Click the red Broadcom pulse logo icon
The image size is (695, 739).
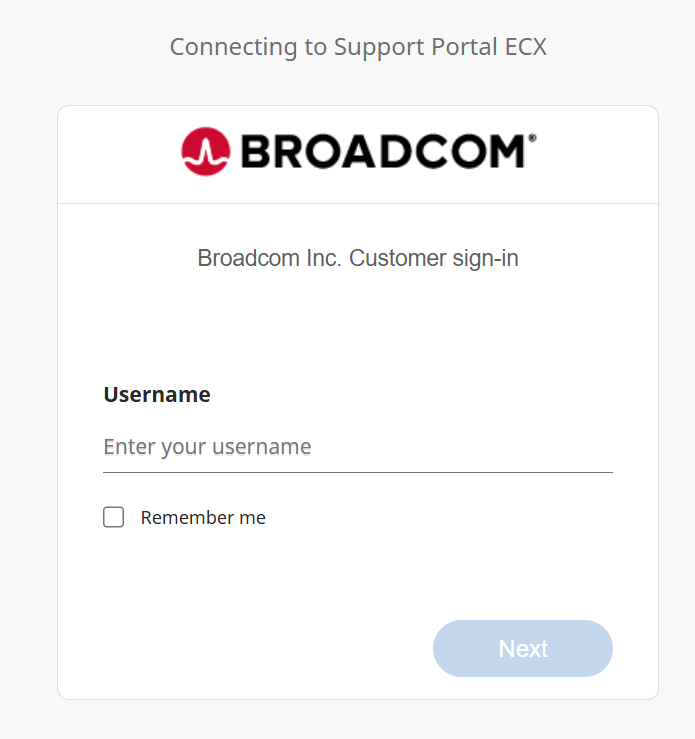pyautogui.click(x=206, y=152)
